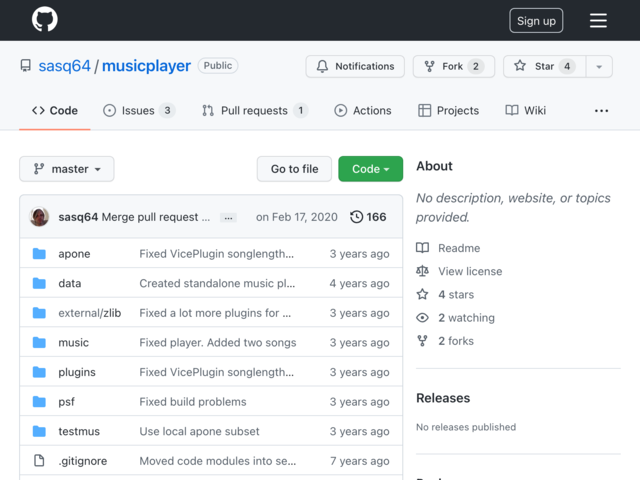Open the data folder

coord(70,283)
